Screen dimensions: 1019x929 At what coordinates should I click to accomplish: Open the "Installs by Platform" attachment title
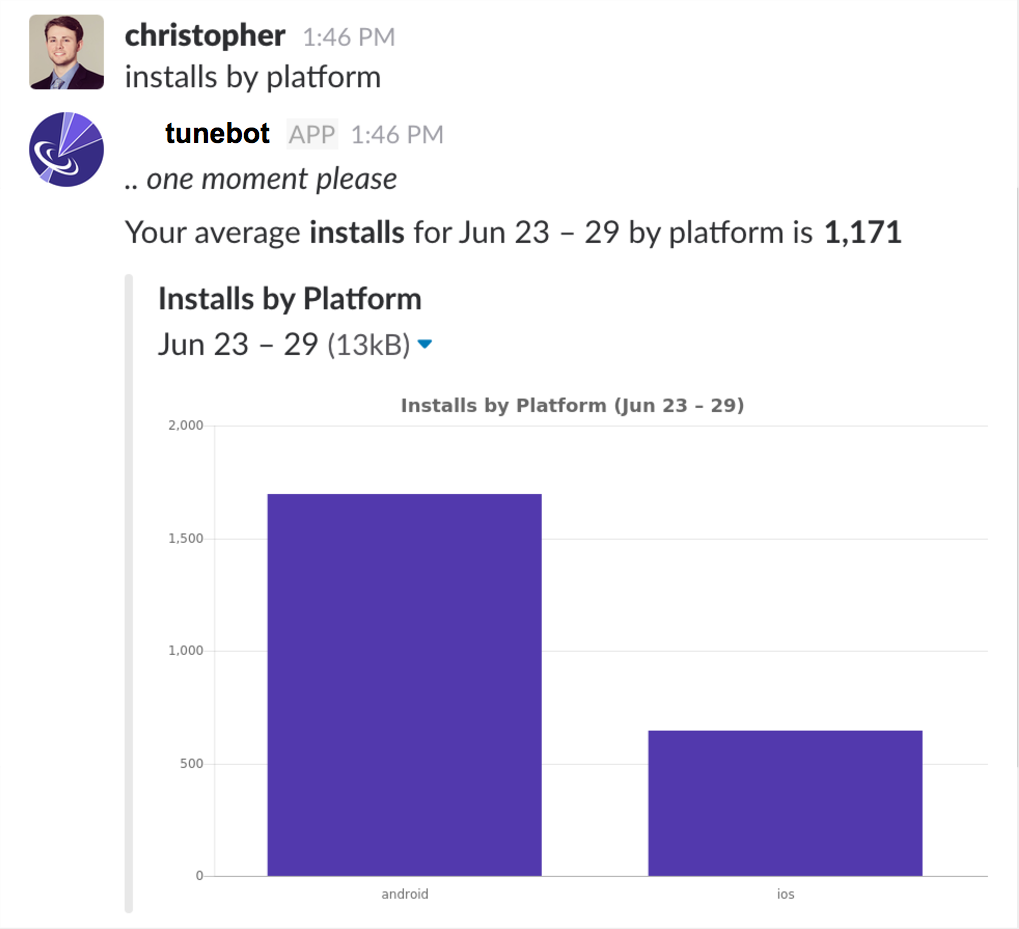click(289, 299)
